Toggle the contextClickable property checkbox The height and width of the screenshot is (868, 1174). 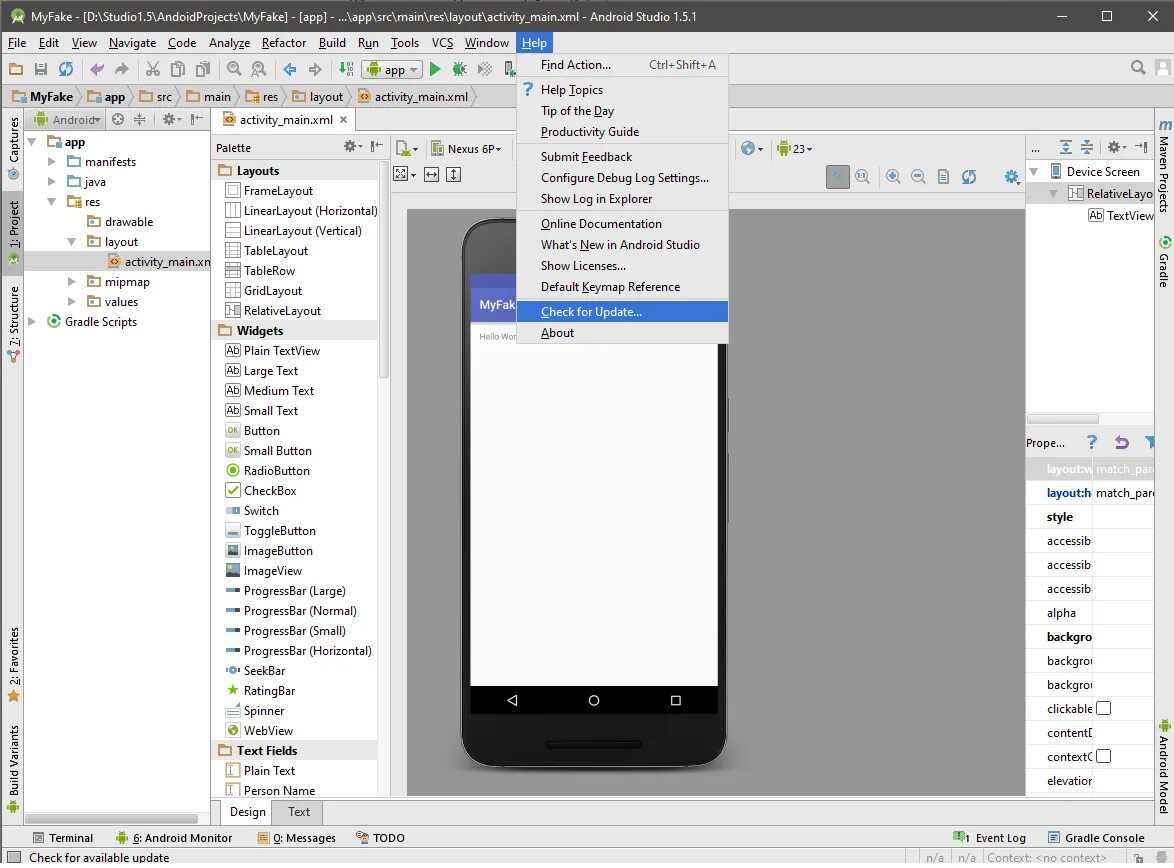(1103, 757)
